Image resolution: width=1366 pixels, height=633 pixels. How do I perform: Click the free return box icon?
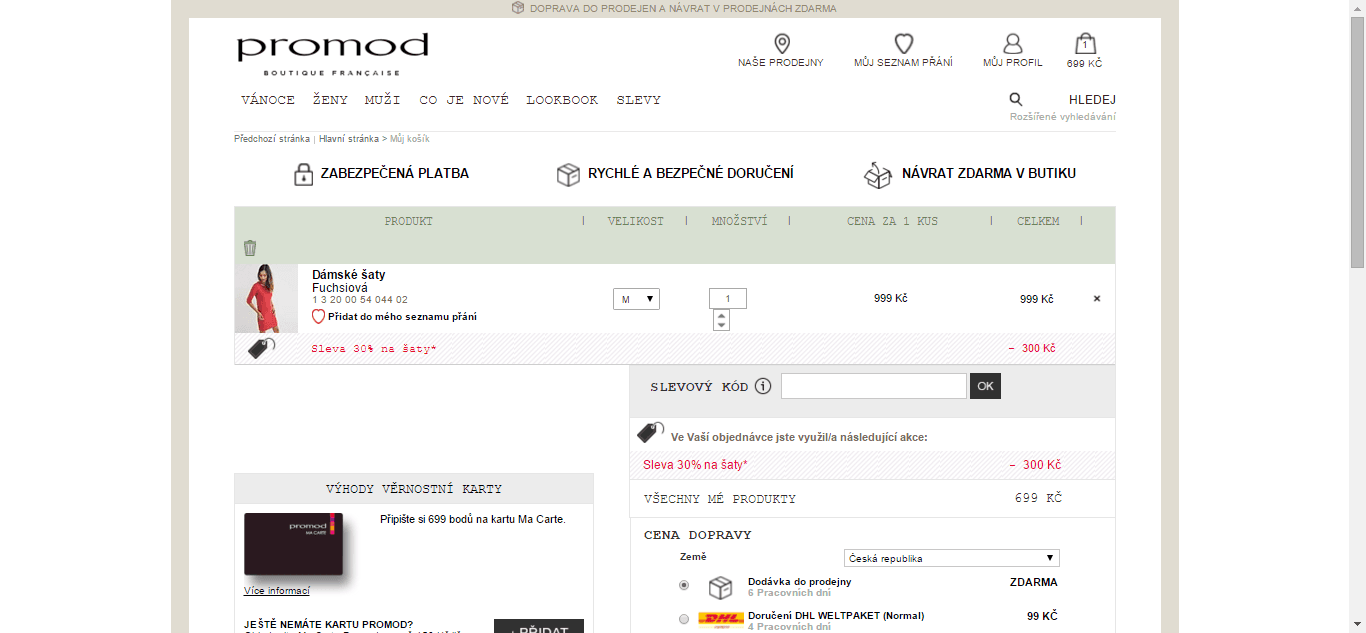click(x=878, y=174)
